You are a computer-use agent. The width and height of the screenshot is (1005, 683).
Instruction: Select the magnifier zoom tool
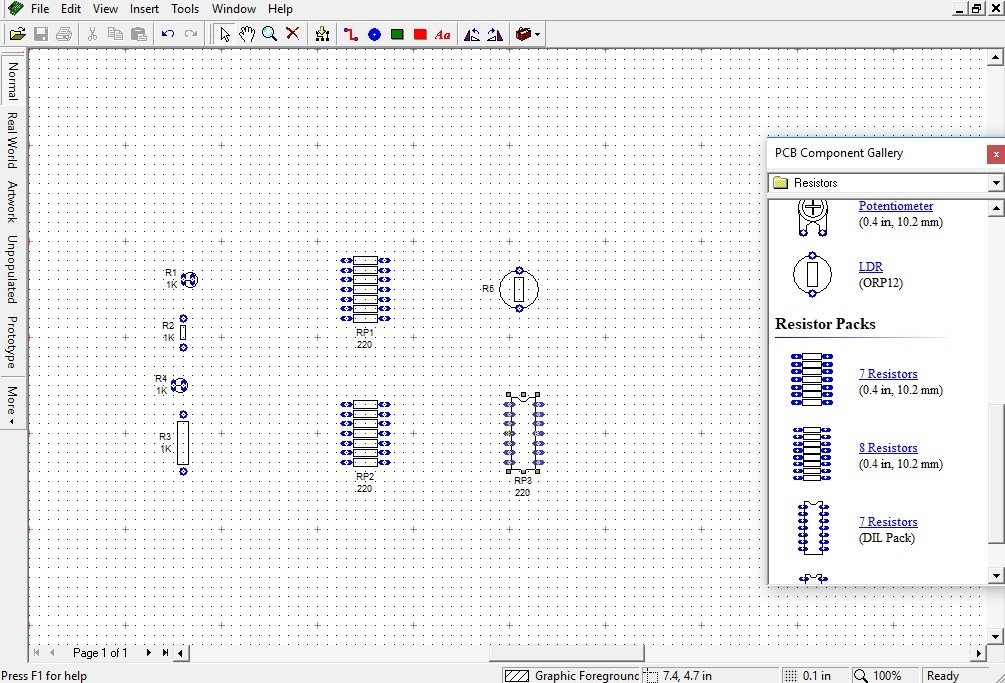coord(270,34)
